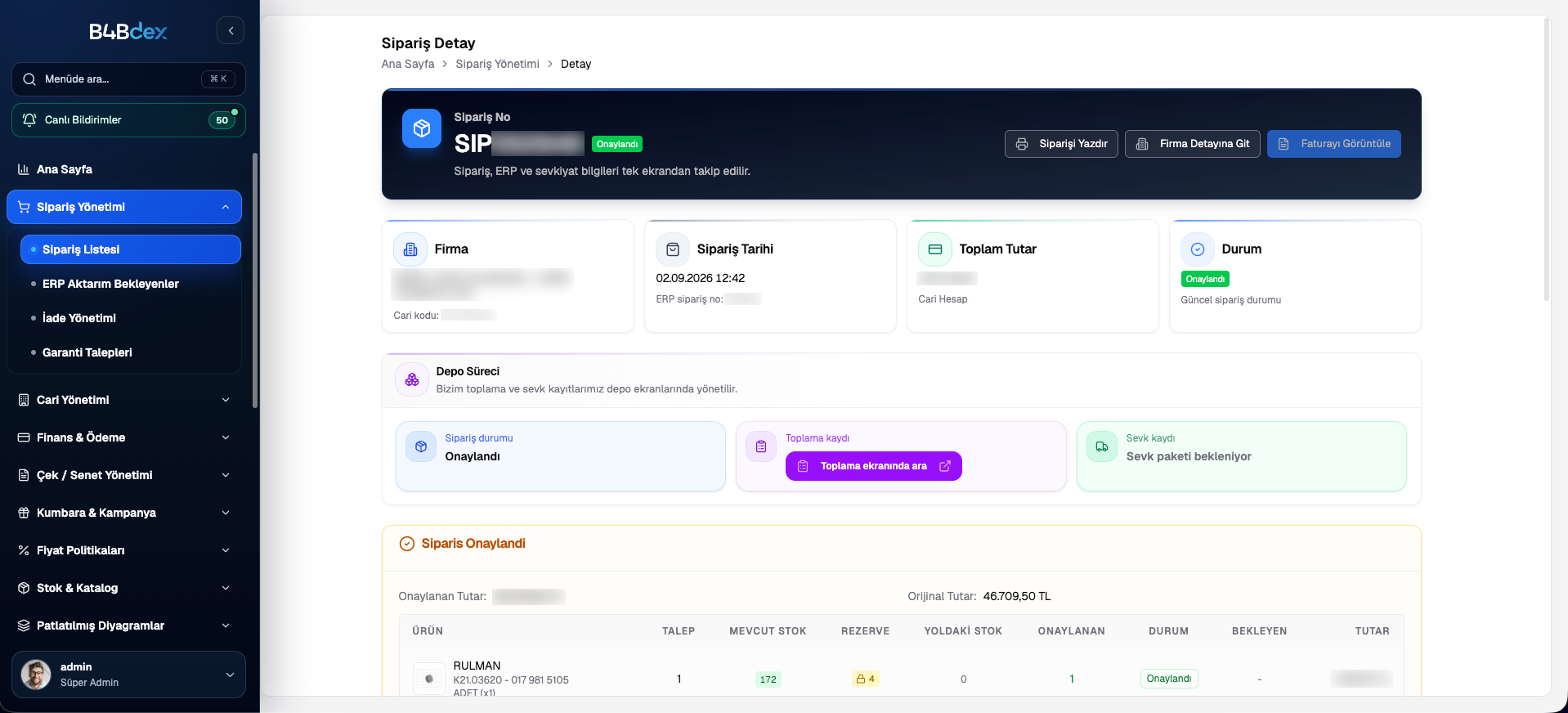Click the blue package icon beside Sipariş No
The image size is (1568, 713).
coord(422,129)
